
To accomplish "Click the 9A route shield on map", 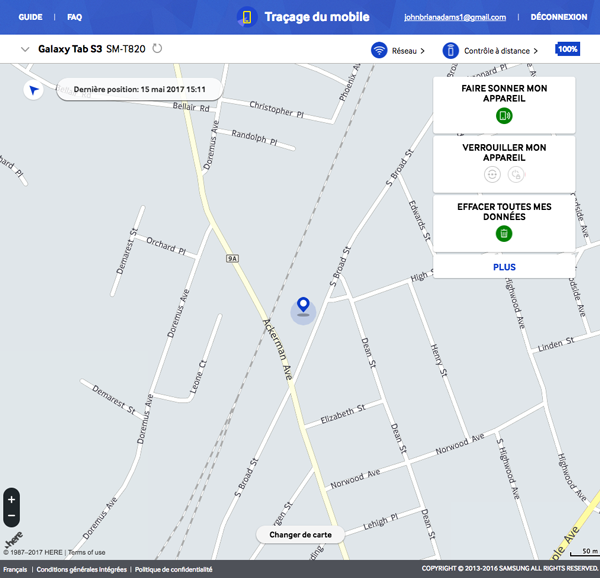I will [232, 259].
